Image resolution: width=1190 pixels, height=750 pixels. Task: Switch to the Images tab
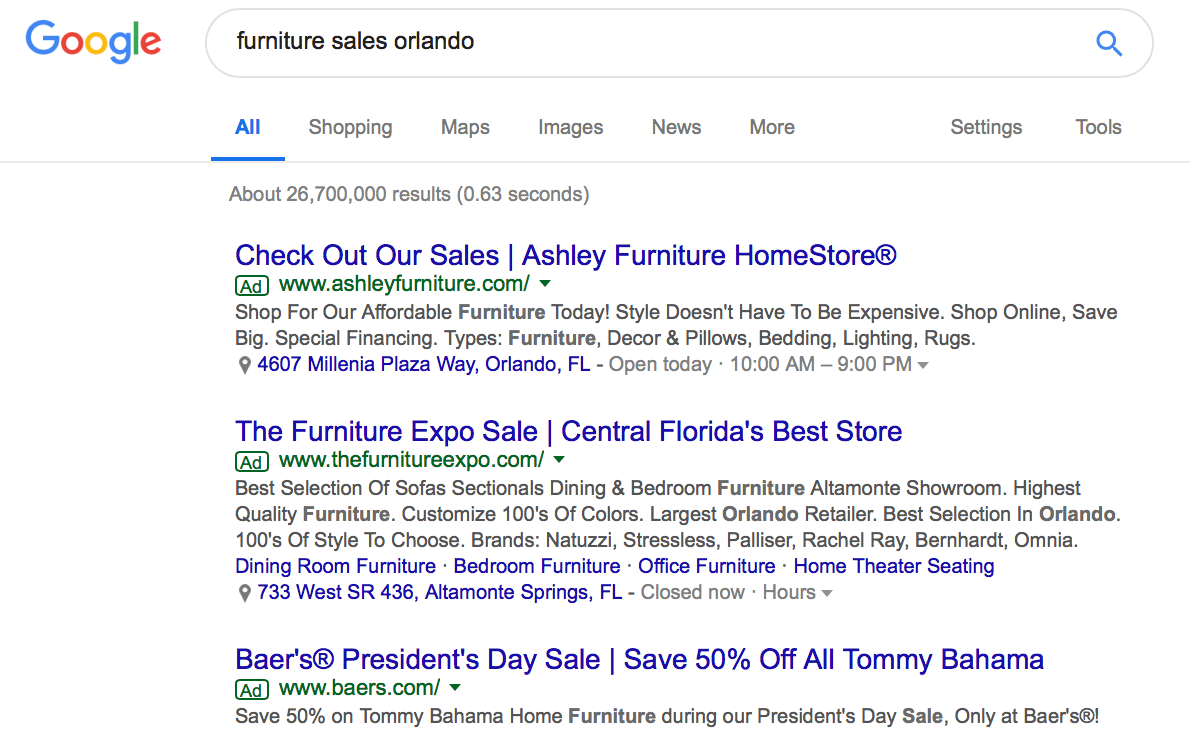pyautogui.click(x=570, y=127)
